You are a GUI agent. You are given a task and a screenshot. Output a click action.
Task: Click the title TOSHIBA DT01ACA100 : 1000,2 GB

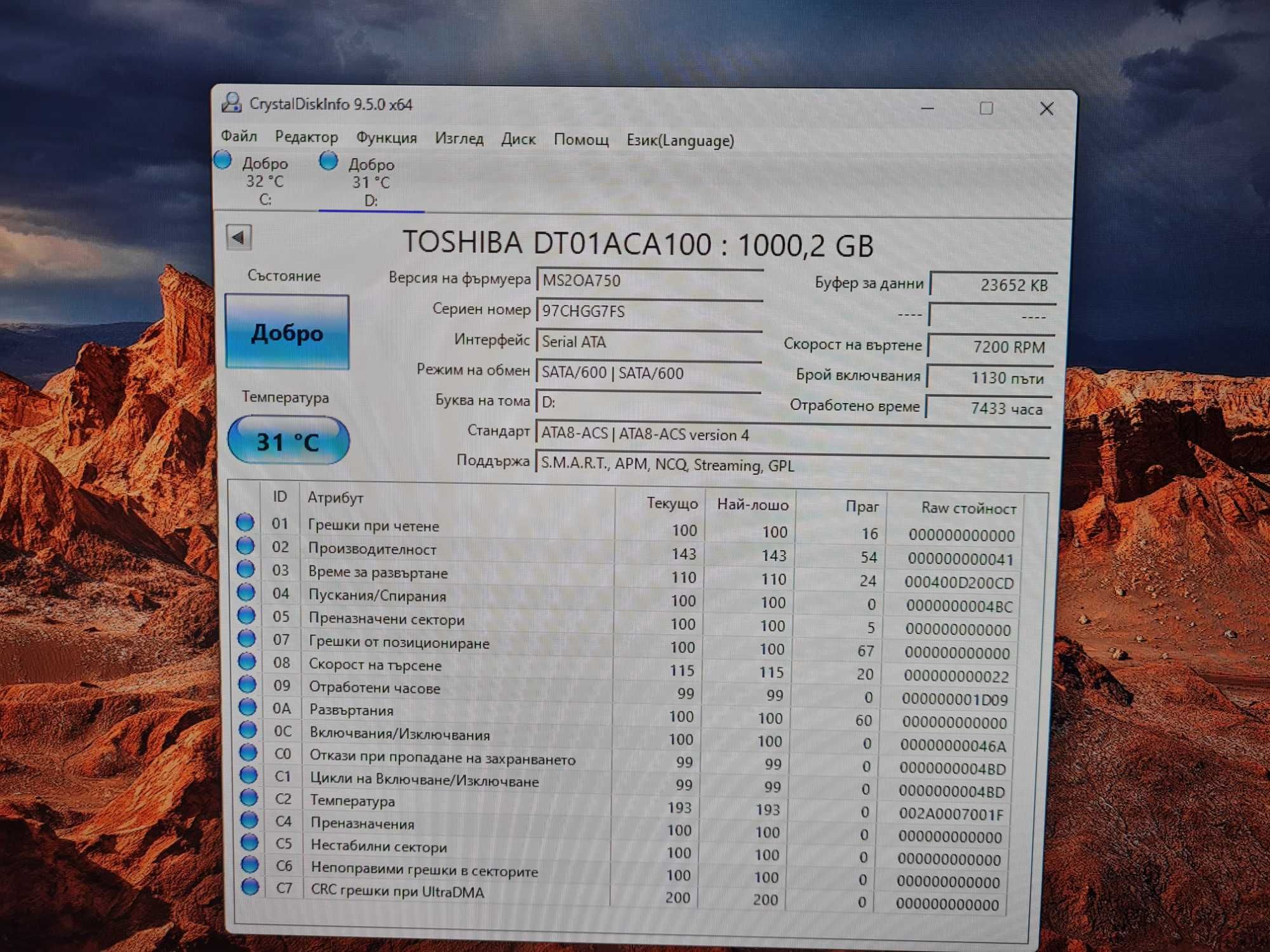tap(638, 244)
